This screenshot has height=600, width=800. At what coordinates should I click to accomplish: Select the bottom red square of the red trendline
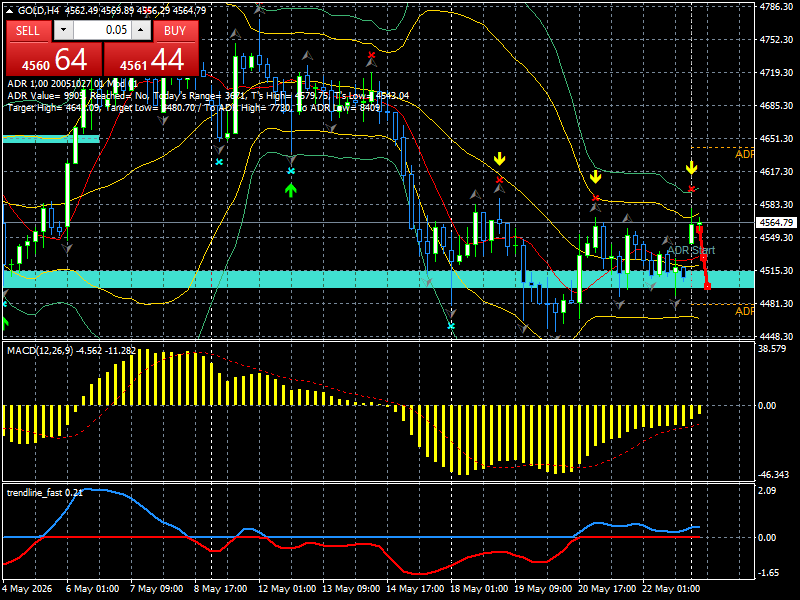pyautogui.click(x=707, y=286)
